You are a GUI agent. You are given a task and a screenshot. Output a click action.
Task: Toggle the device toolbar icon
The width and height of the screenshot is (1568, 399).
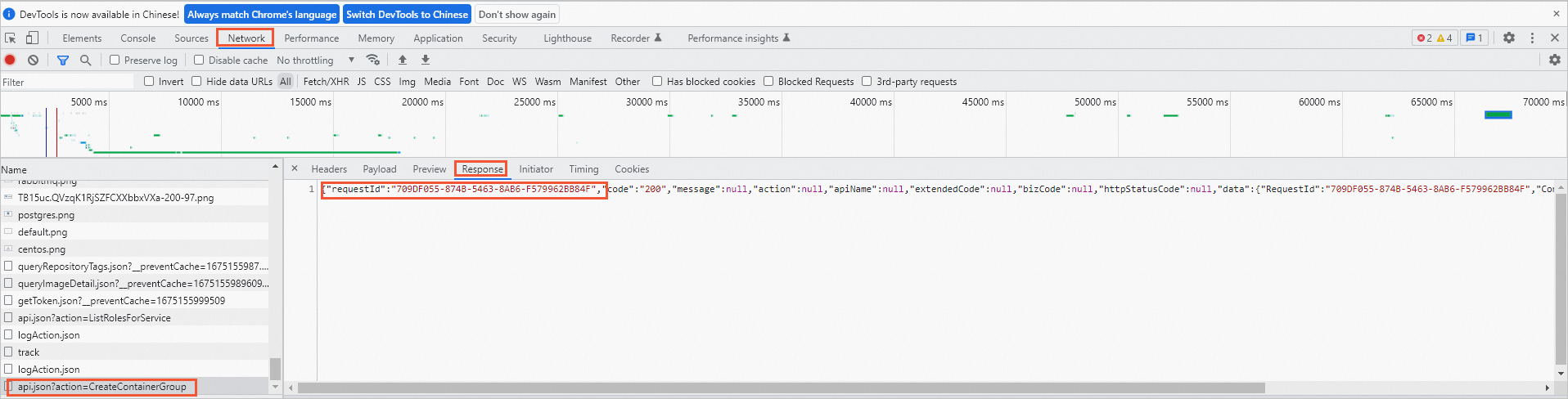pos(32,38)
